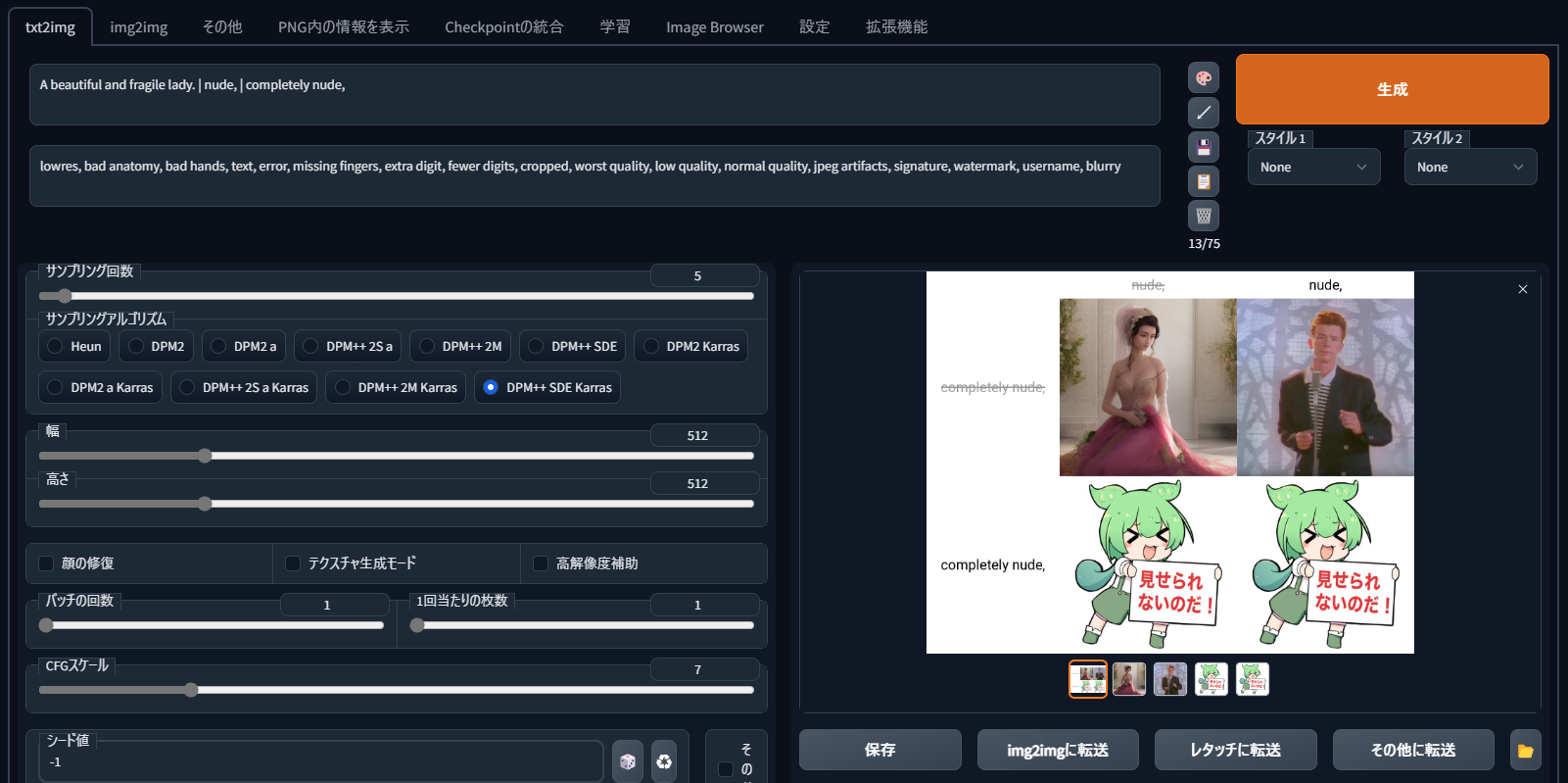Click the negative prompt text box

[594, 175]
